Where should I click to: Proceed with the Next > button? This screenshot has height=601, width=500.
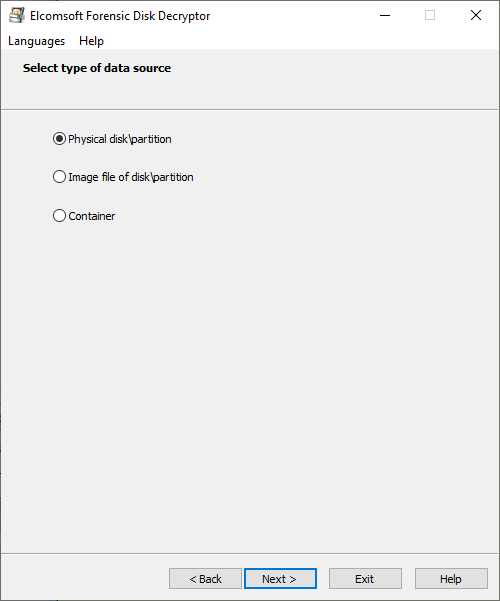point(280,578)
